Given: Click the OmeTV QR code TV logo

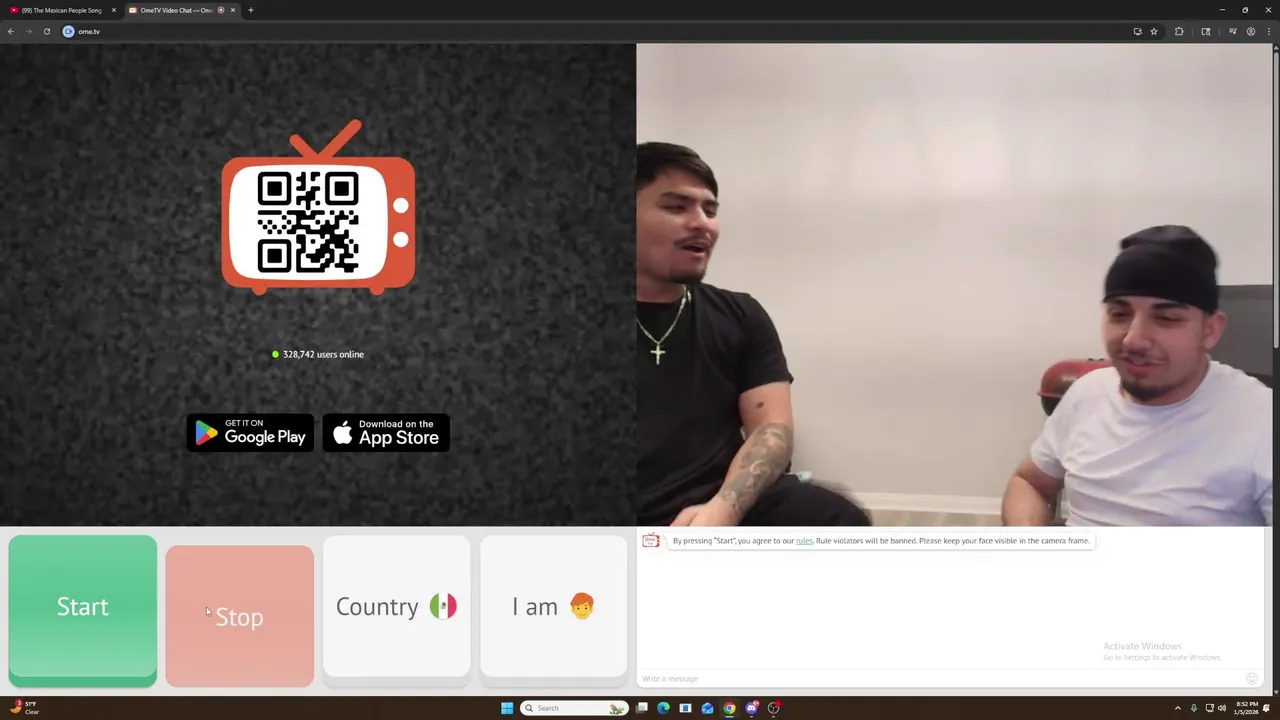Looking at the screenshot, I should pos(318,208).
